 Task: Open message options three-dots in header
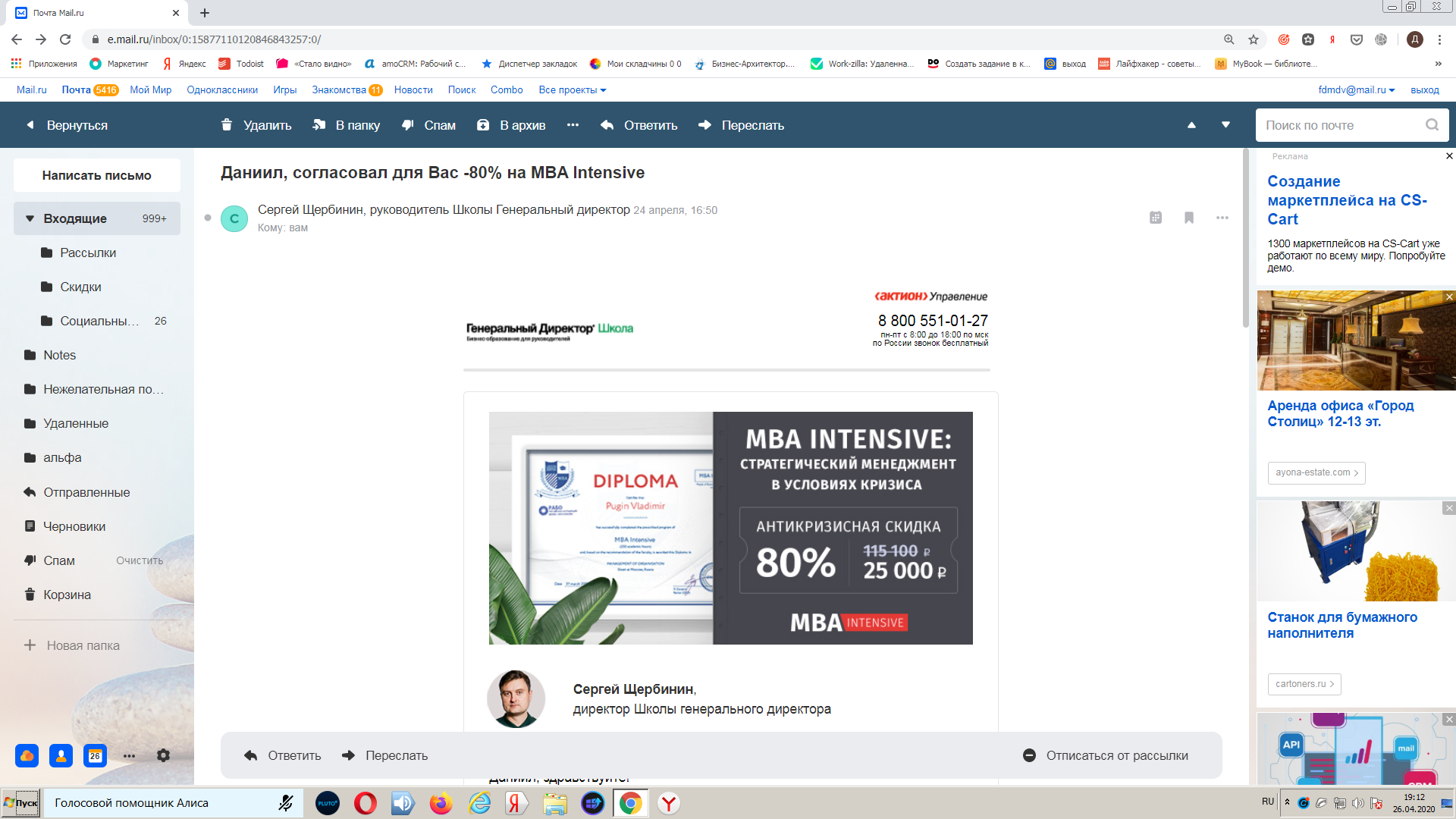point(1222,218)
